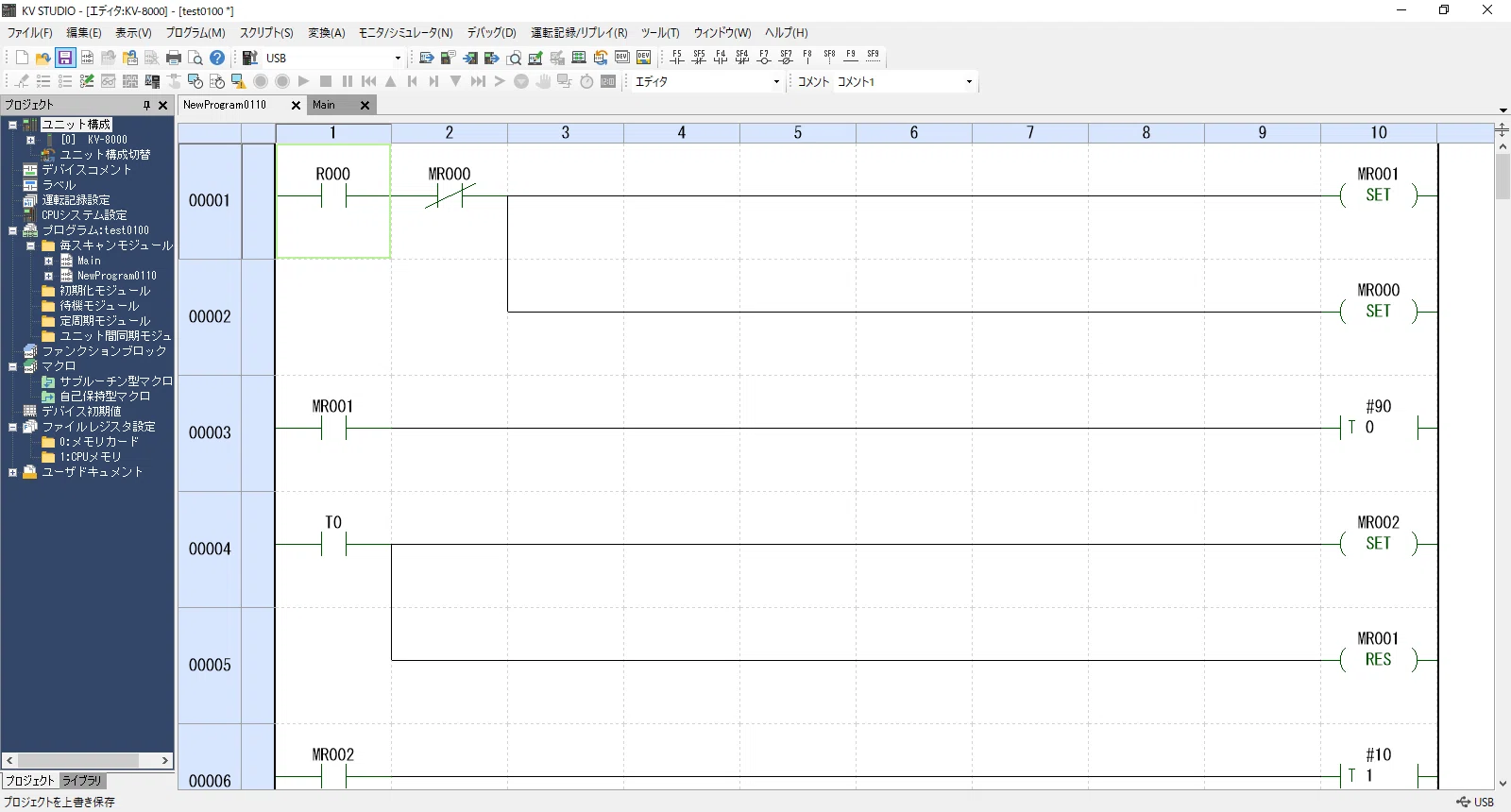This screenshot has height=812, width=1511.
Task: Open Print preview magnifier icon
Action: click(x=195, y=58)
